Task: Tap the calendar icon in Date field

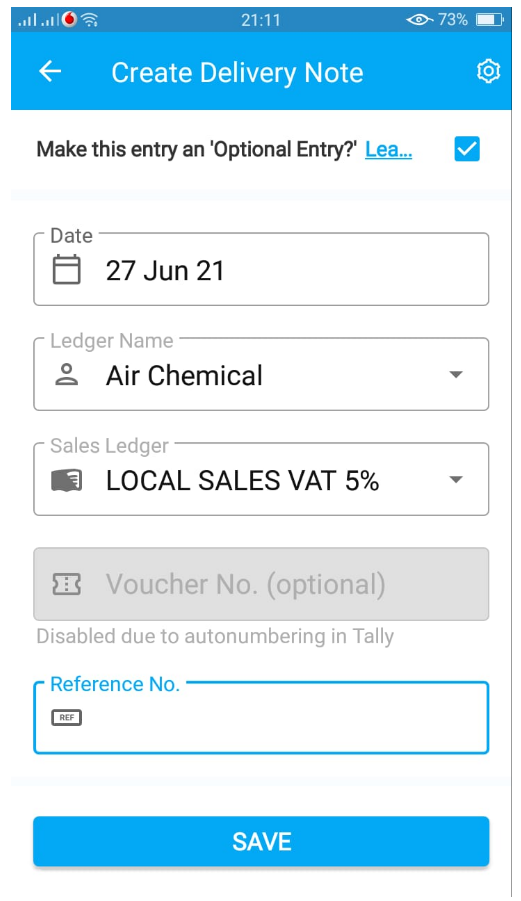Action: point(67,270)
